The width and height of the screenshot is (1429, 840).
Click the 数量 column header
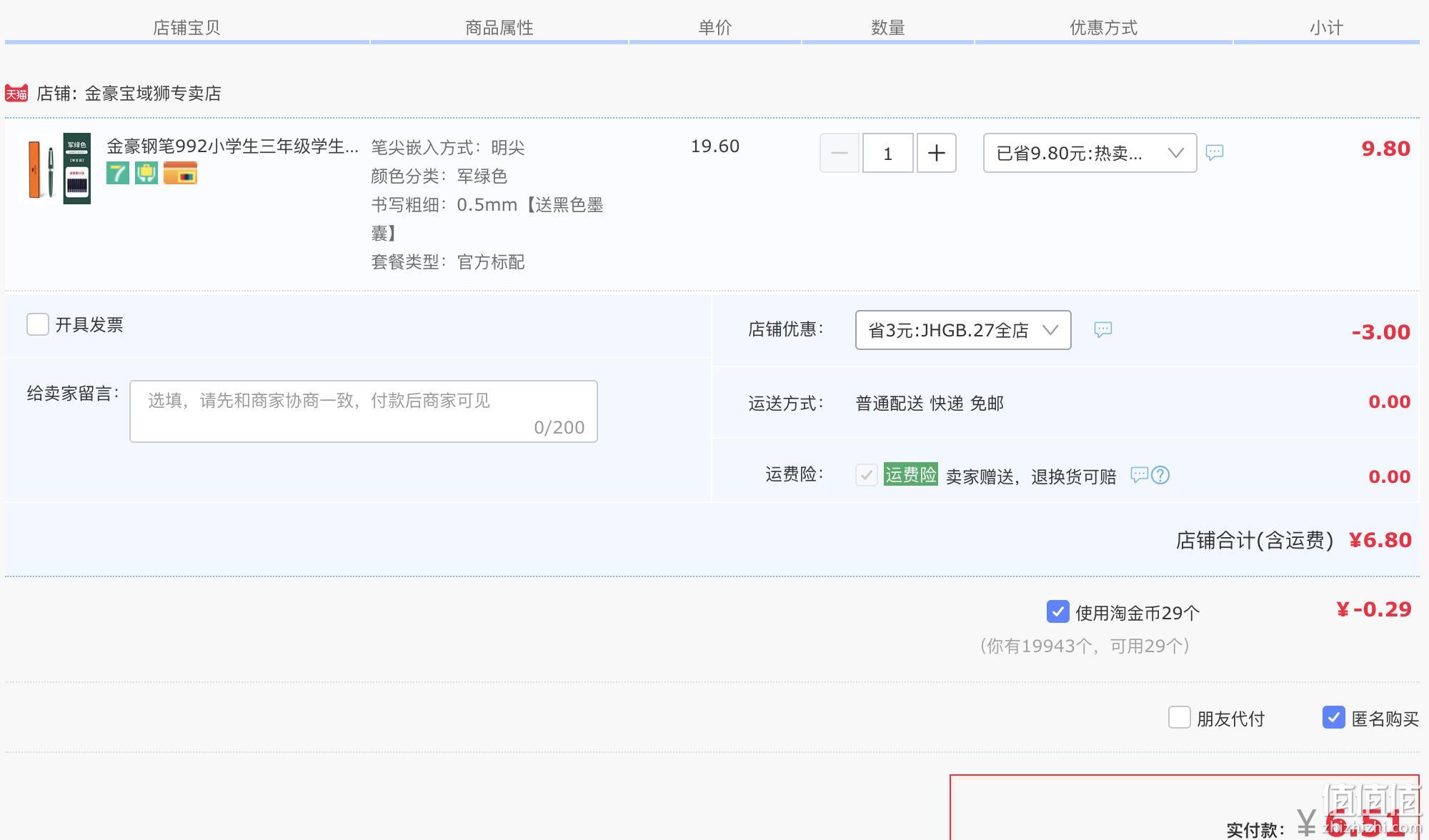pos(888,28)
